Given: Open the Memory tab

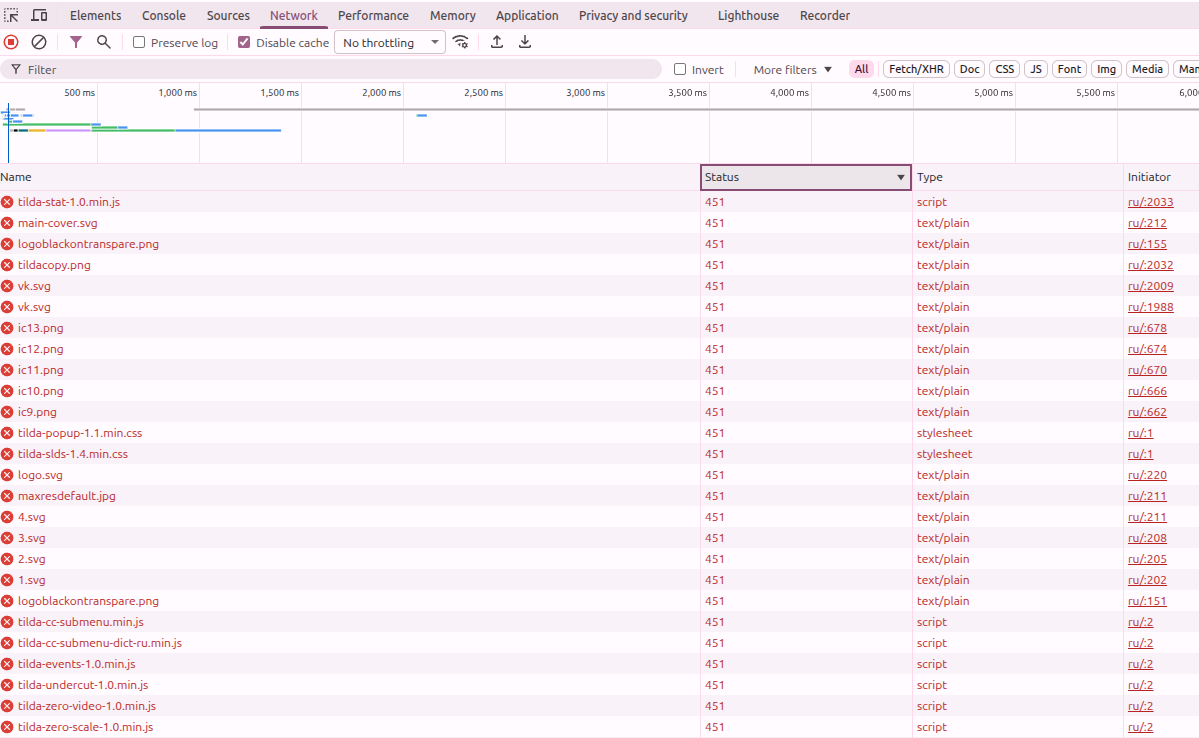Looking at the screenshot, I should click(x=453, y=15).
